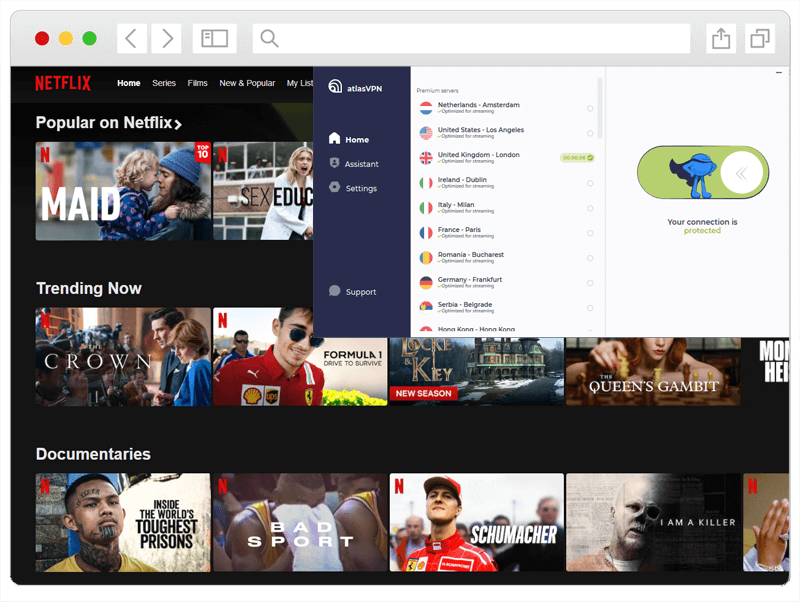Open Inside the World's Toughest Prisons thumbnail
This screenshot has height=602, width=800.
123,522
